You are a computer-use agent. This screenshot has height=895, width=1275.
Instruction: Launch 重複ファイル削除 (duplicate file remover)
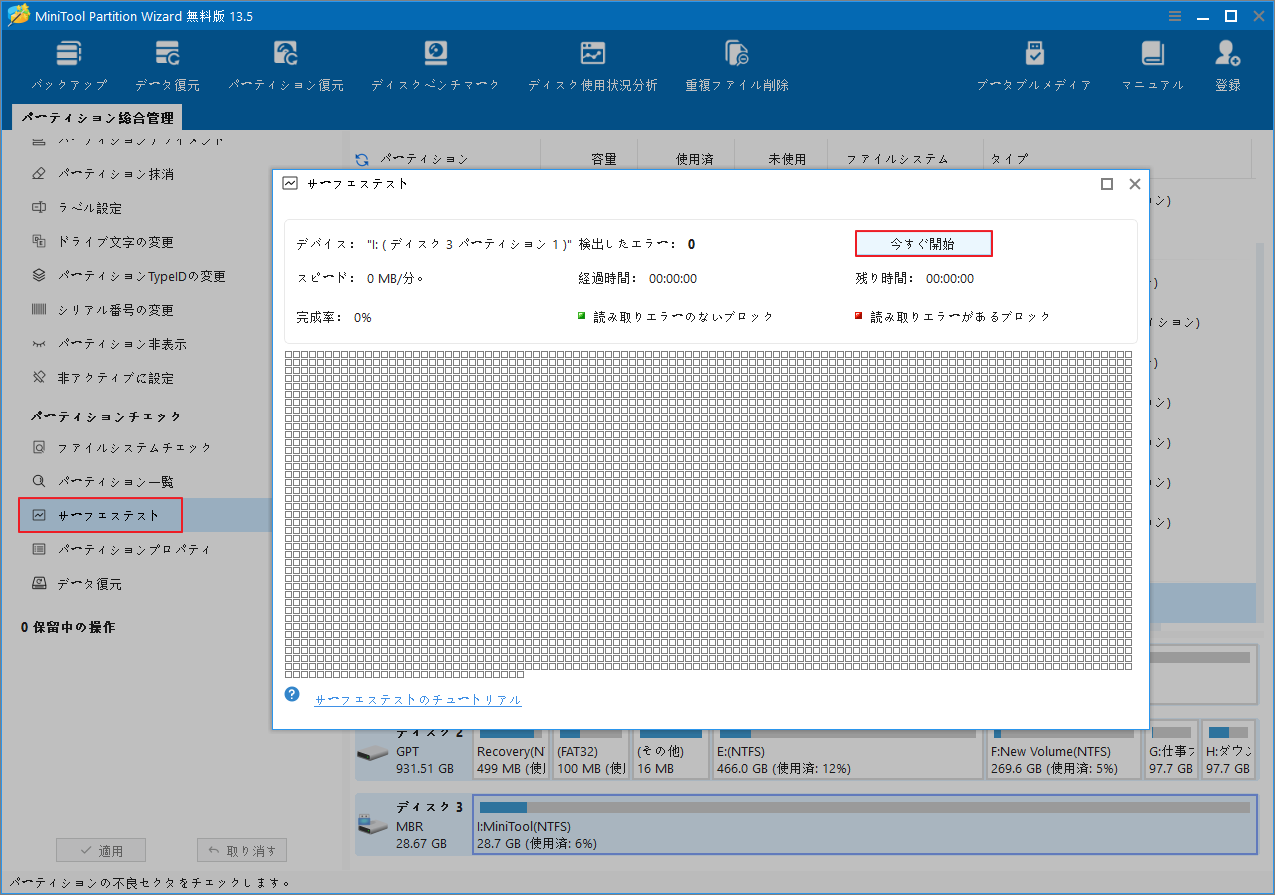coord(736,63)
